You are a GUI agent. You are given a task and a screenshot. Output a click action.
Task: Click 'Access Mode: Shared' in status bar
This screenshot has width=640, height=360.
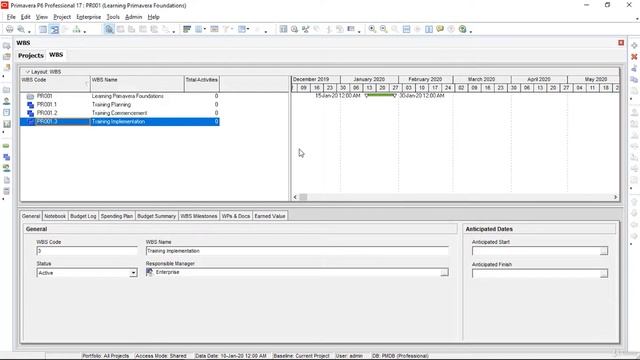click(161, 356)
